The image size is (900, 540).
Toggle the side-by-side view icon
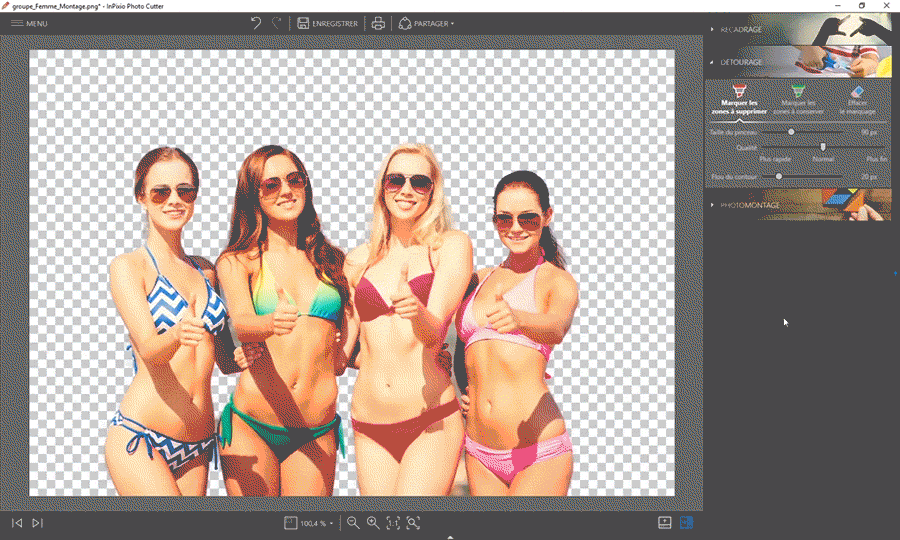tap(686, 523)
